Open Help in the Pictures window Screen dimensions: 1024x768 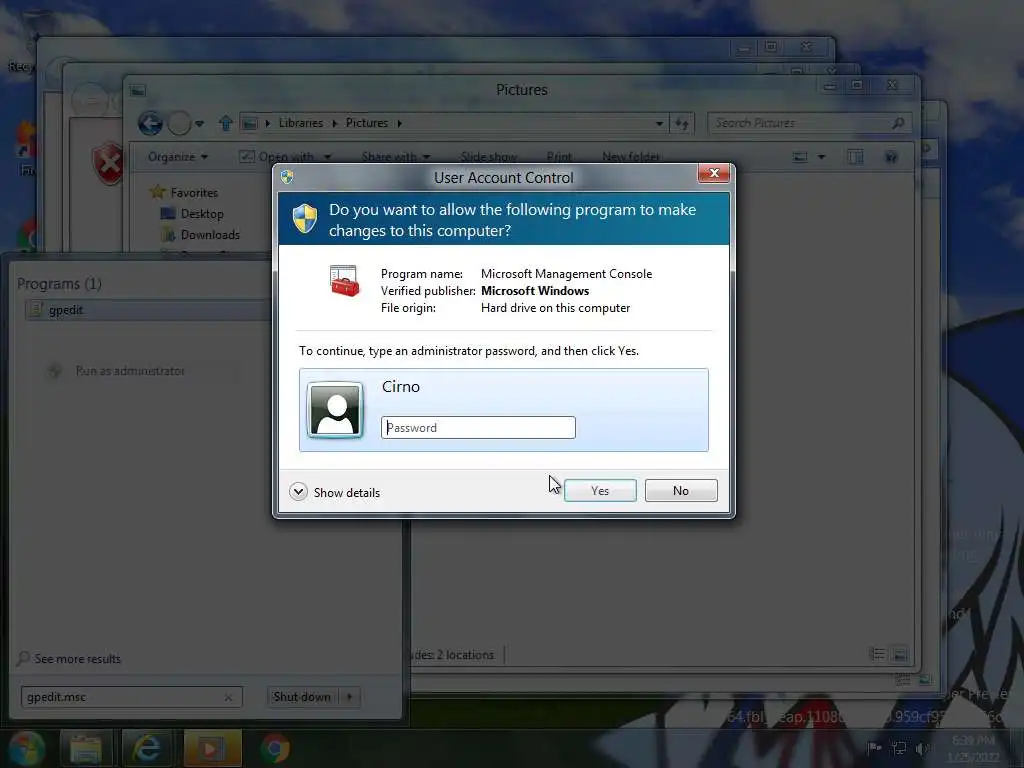coord(891,157)
